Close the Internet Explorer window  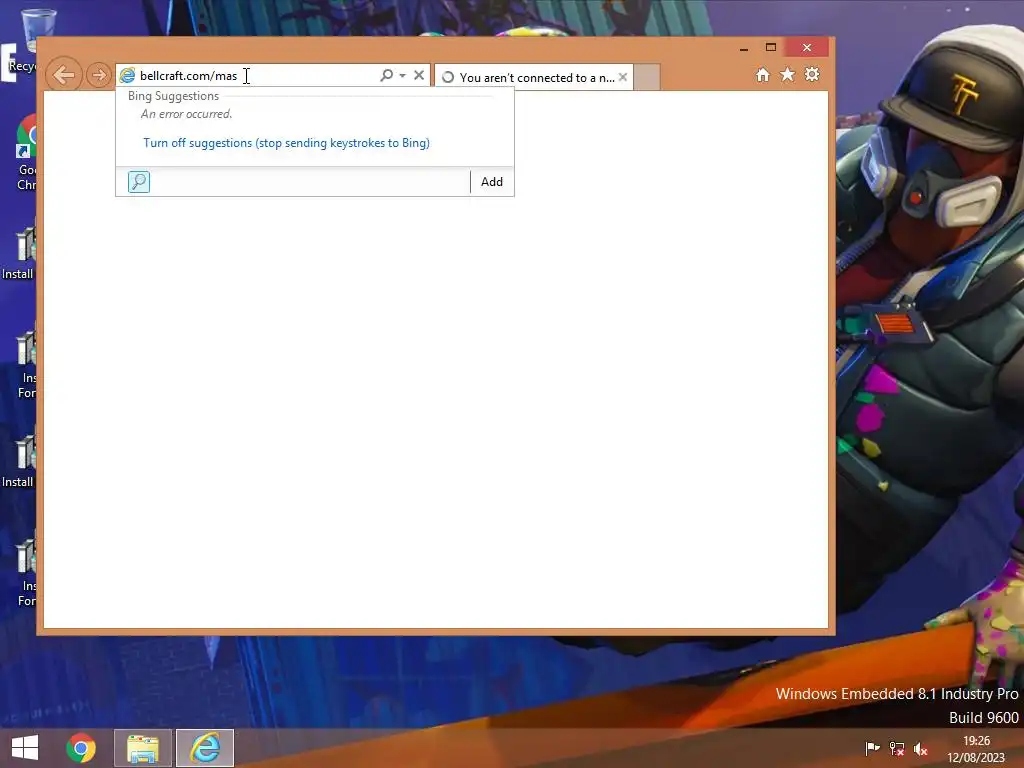(807, 48)
